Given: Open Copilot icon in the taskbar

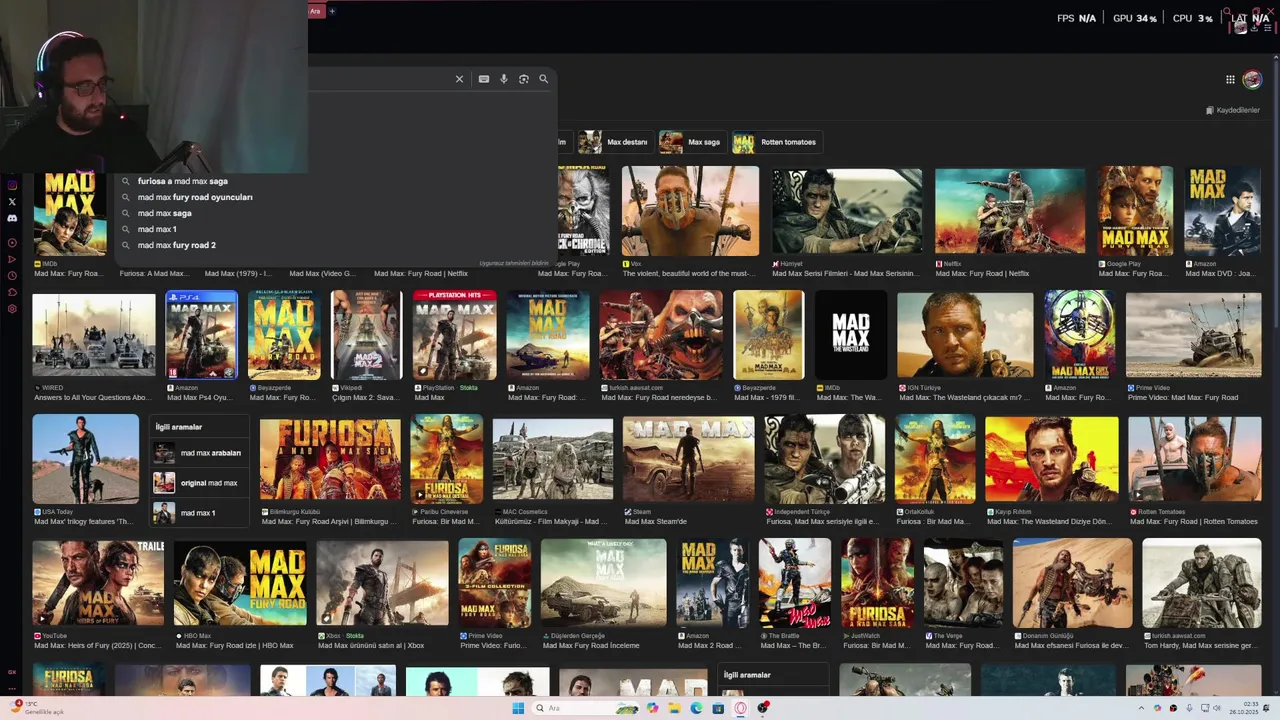Looking at the screenshot, I should pos(653,708).
